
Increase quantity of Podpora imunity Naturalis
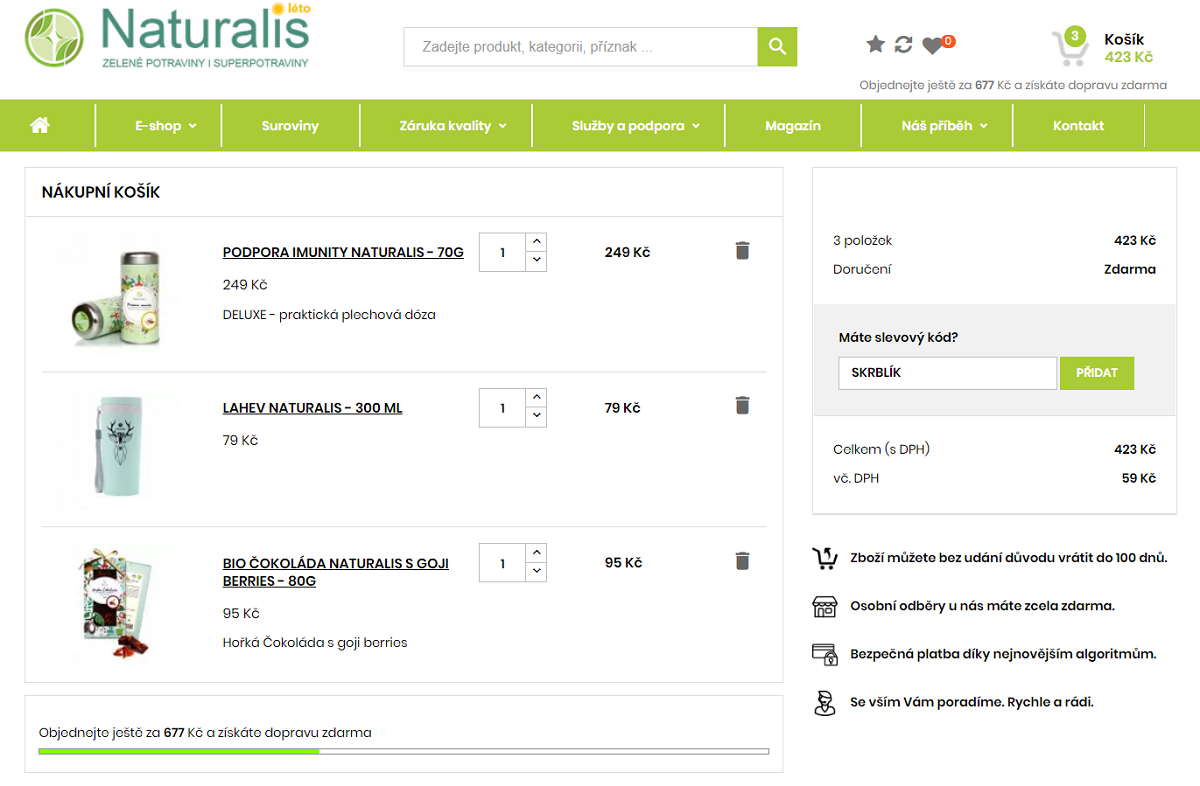point(536,242)
